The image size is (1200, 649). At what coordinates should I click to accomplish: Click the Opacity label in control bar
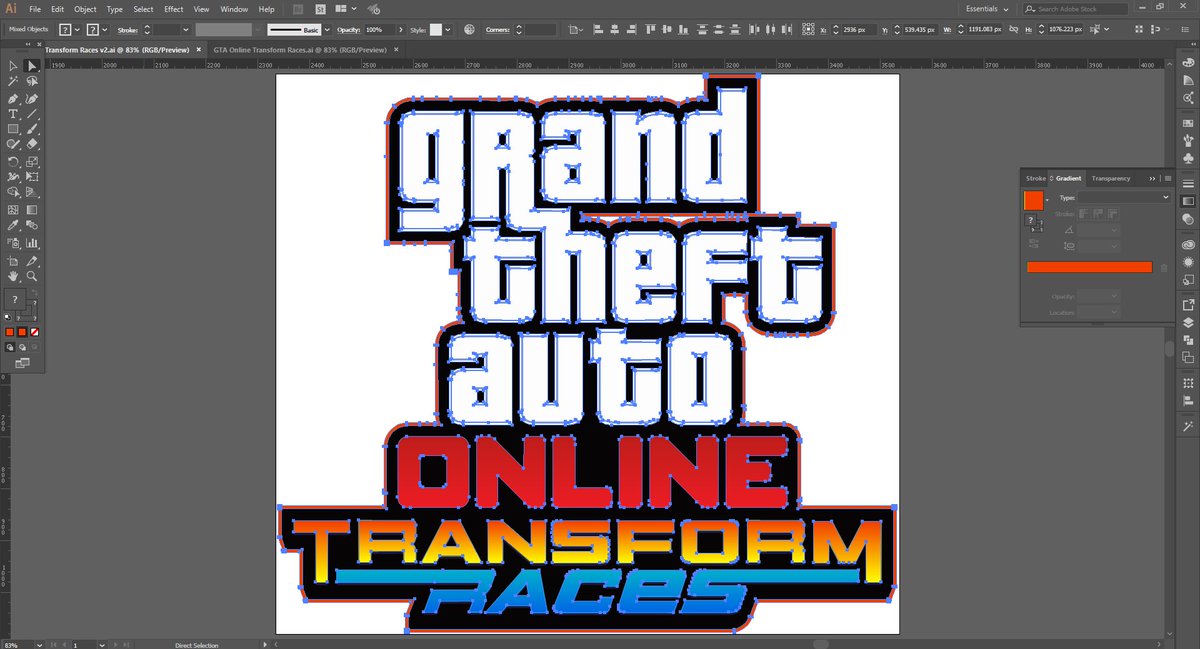(348, 30)
